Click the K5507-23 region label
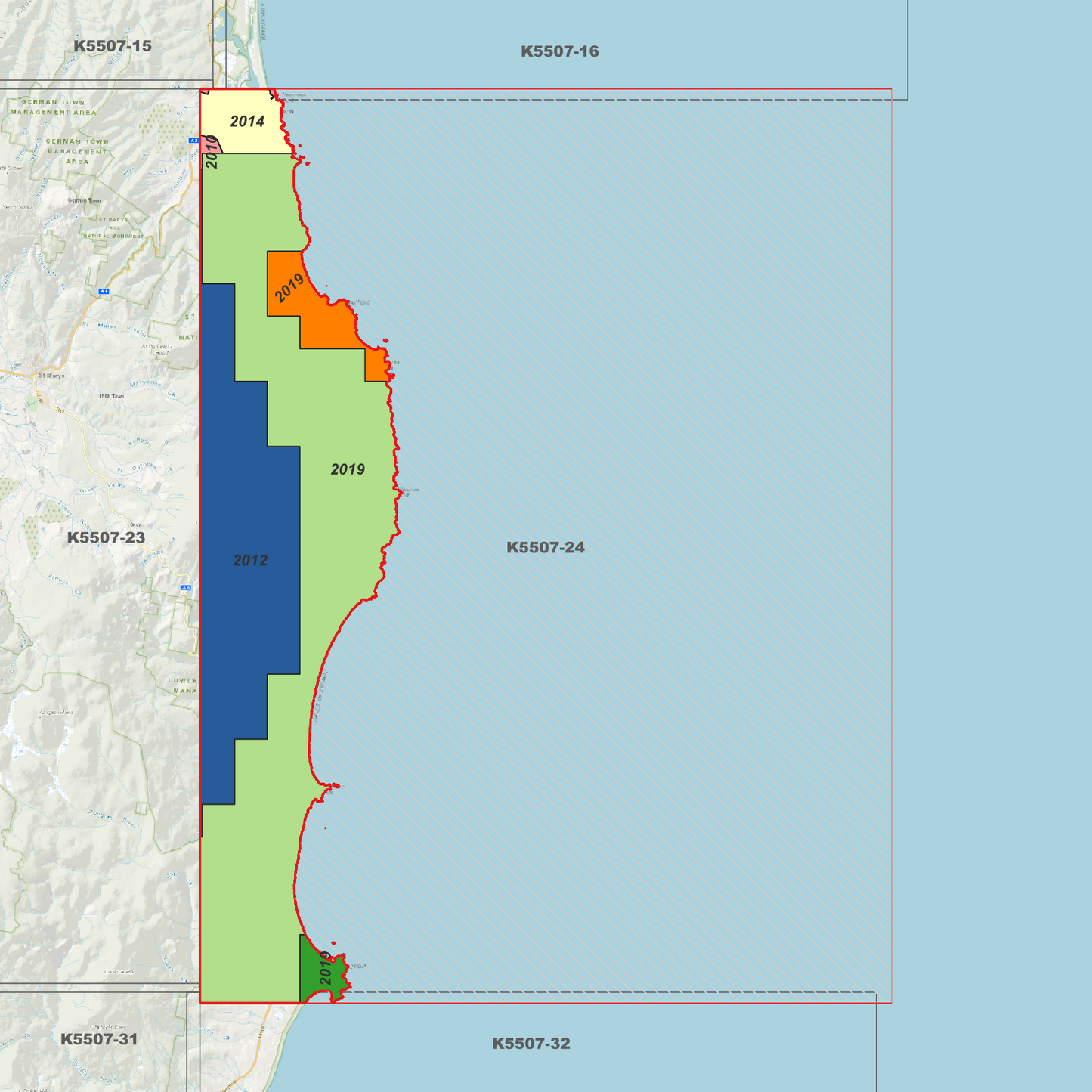This screenshot has width=1092, height=1092. 106,538
